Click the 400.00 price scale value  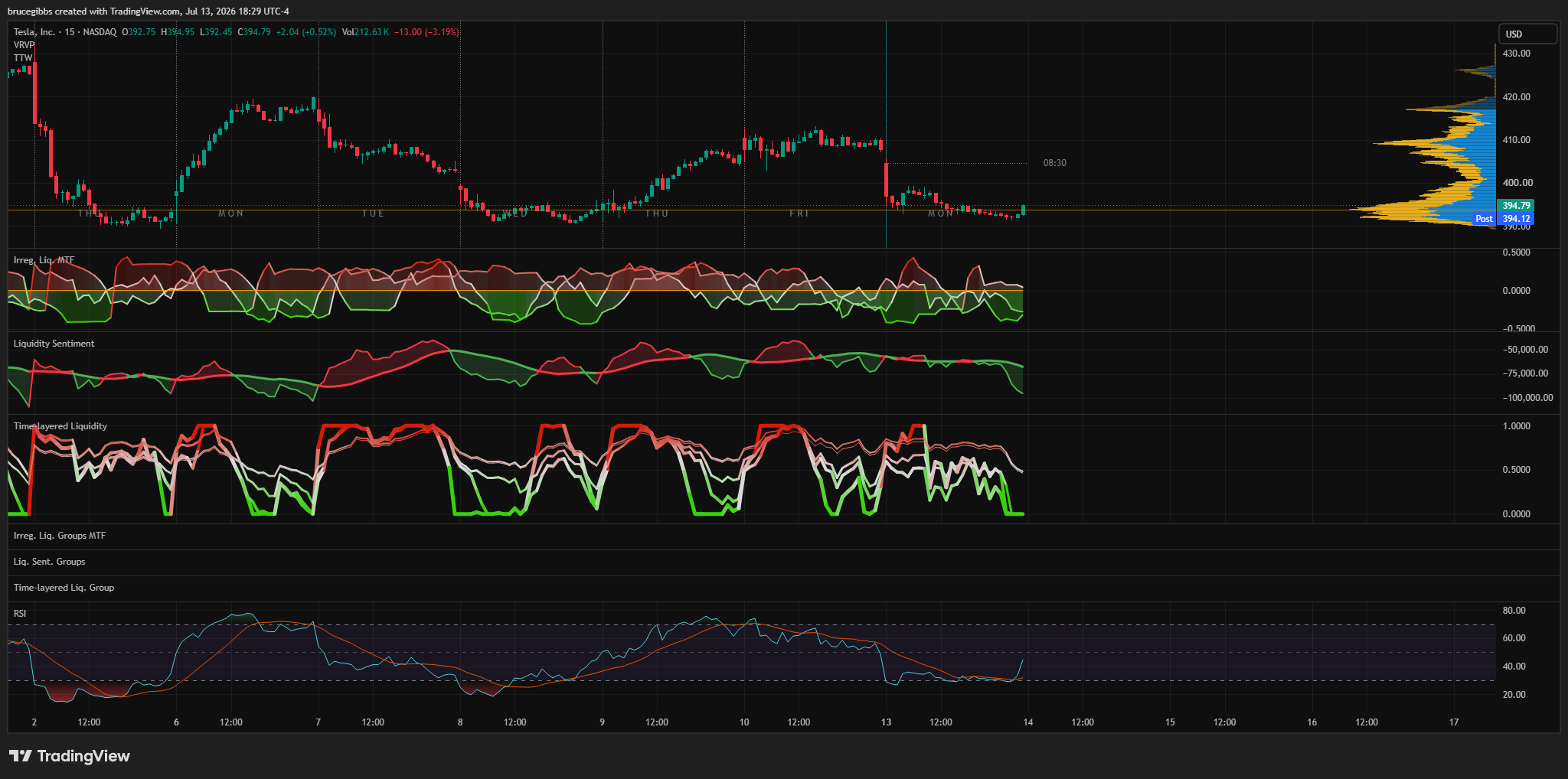click(1517, 183)
